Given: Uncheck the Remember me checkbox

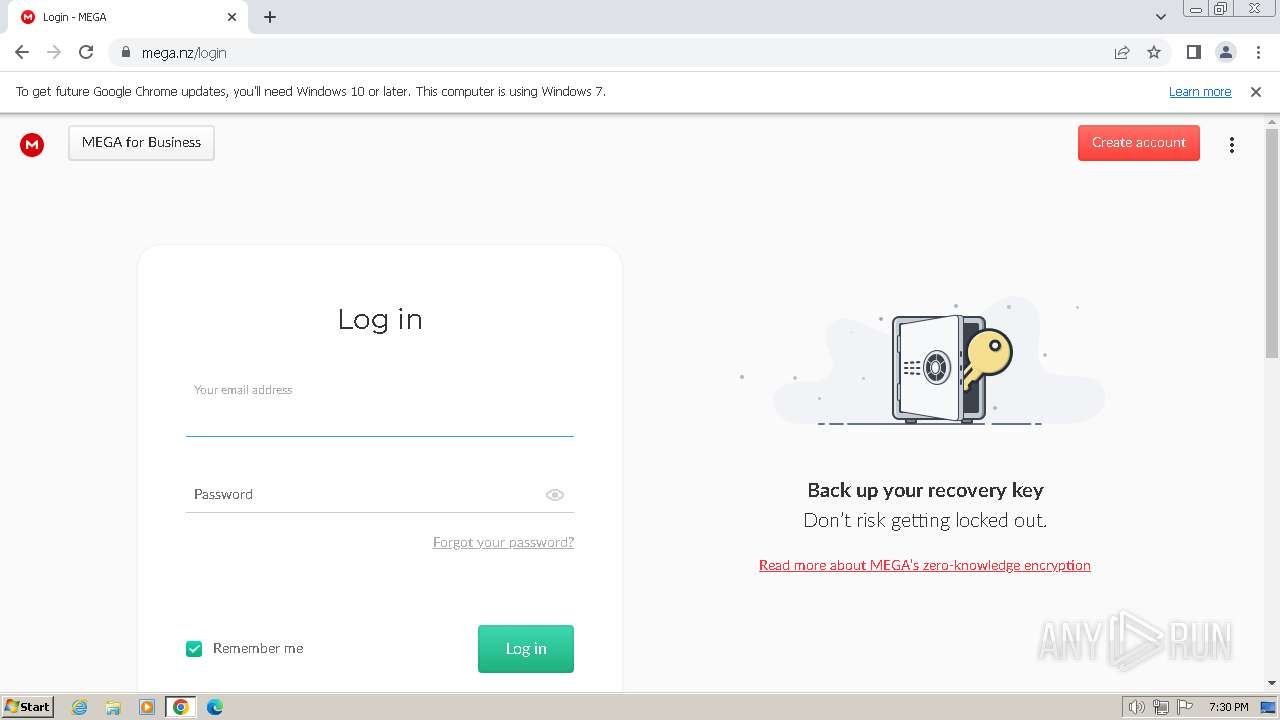Looking at the screenshot, I should tap(194, 649).
